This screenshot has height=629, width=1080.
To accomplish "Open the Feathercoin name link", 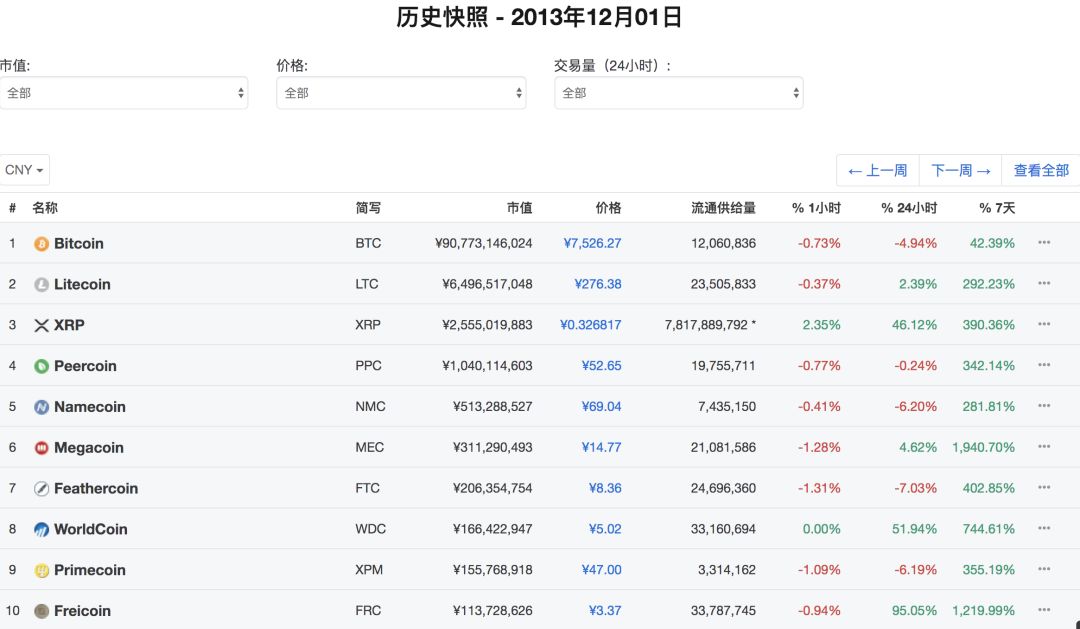I will tap(96, 488).
